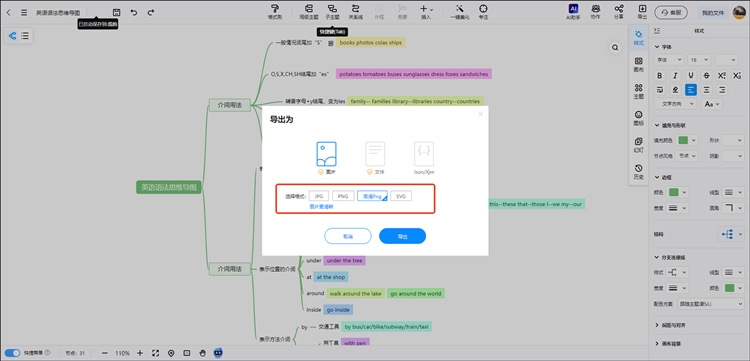
Task: Select the format painter tool
Action: pyautogui.click(x=275, y=11)
